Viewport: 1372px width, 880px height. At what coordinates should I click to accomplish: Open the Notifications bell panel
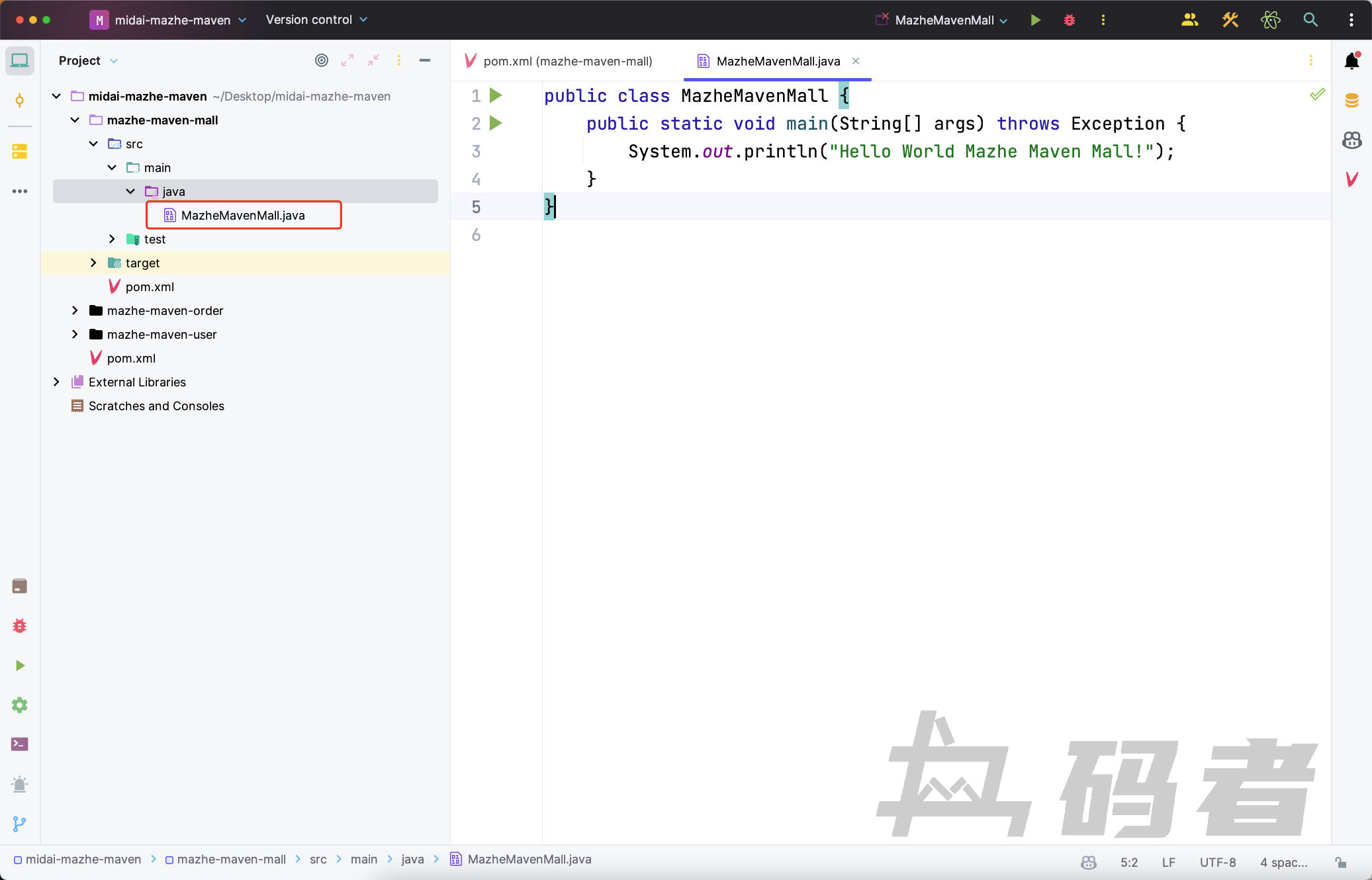point(1351,61)
